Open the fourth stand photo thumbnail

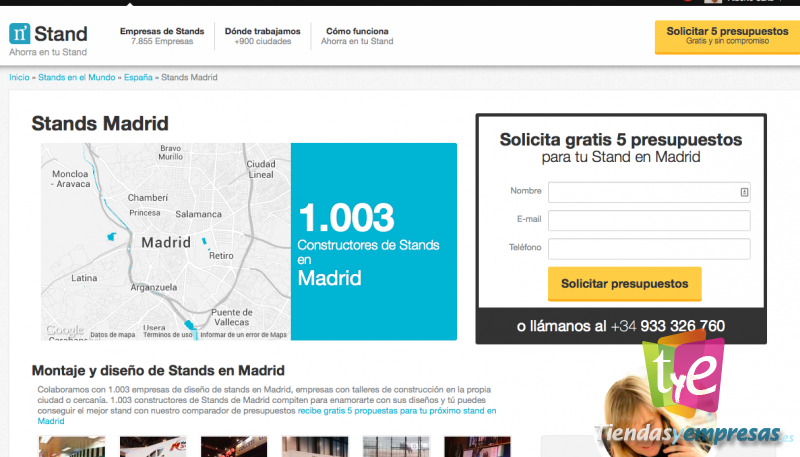pos(315,446)
